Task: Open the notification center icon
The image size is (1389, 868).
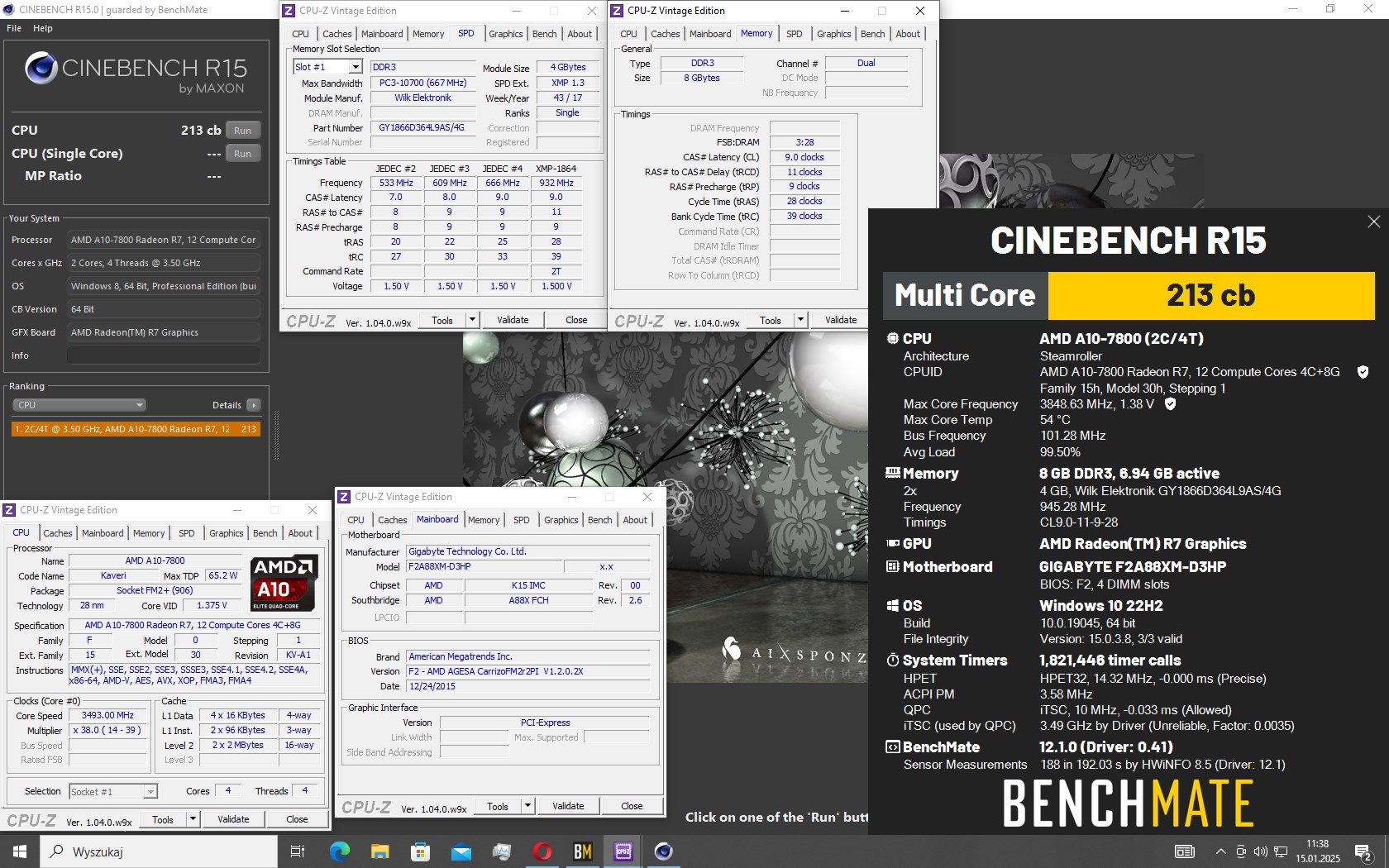Action: [x=1363, y=851]
